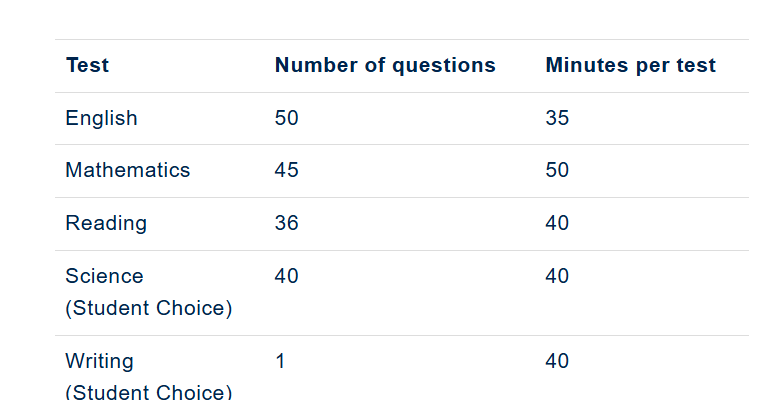Click "(Student Choice)" under Science
The image size is (770, 400).
[x=148, y=308]
